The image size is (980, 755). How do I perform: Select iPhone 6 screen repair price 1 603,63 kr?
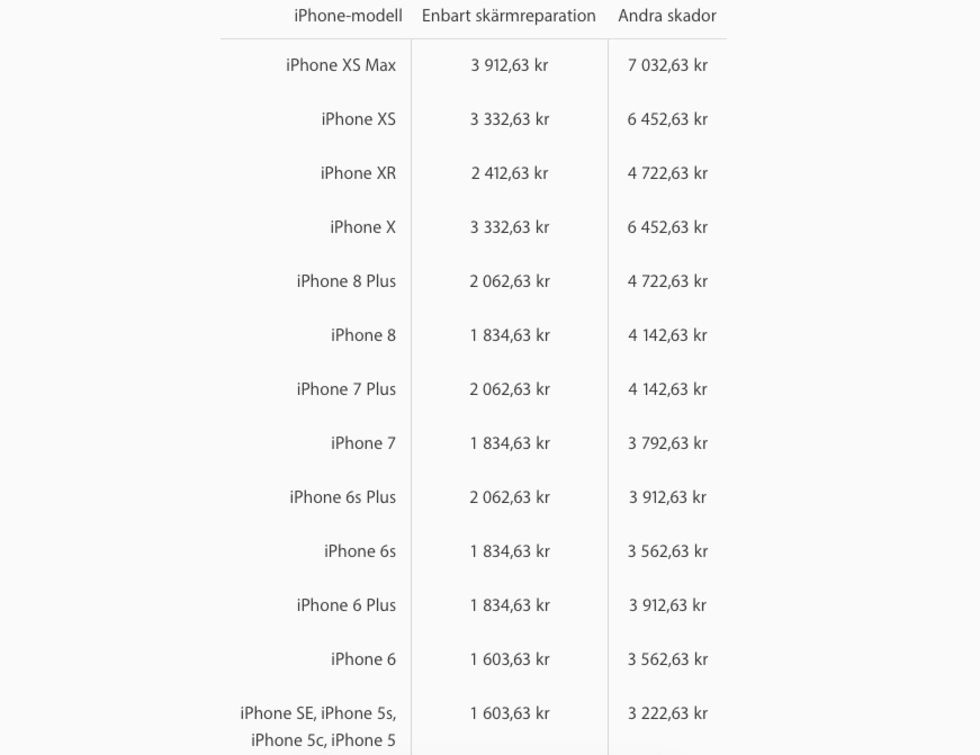(509, 659)
